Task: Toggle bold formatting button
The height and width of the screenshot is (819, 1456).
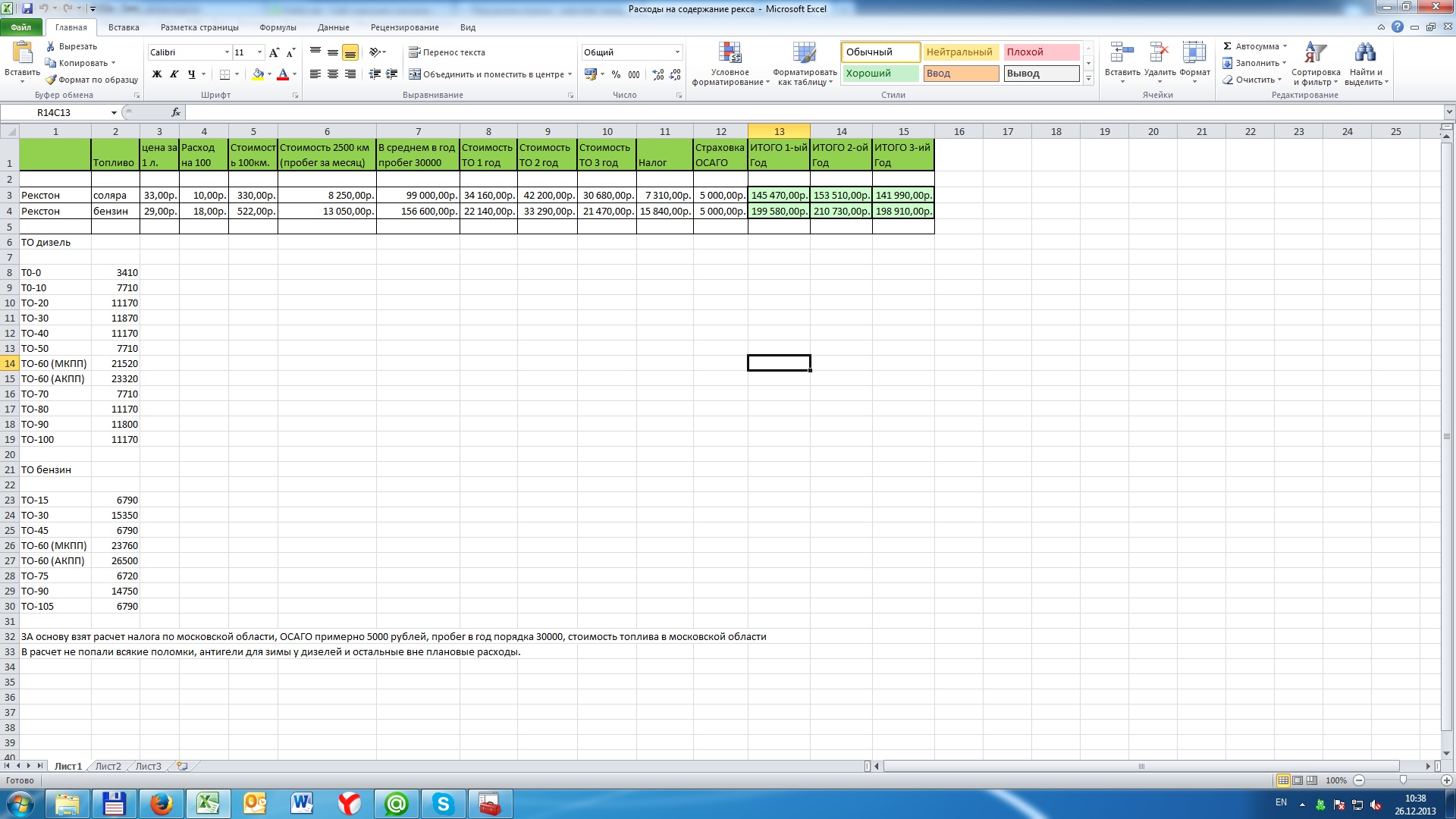Action: coord(157,74)
